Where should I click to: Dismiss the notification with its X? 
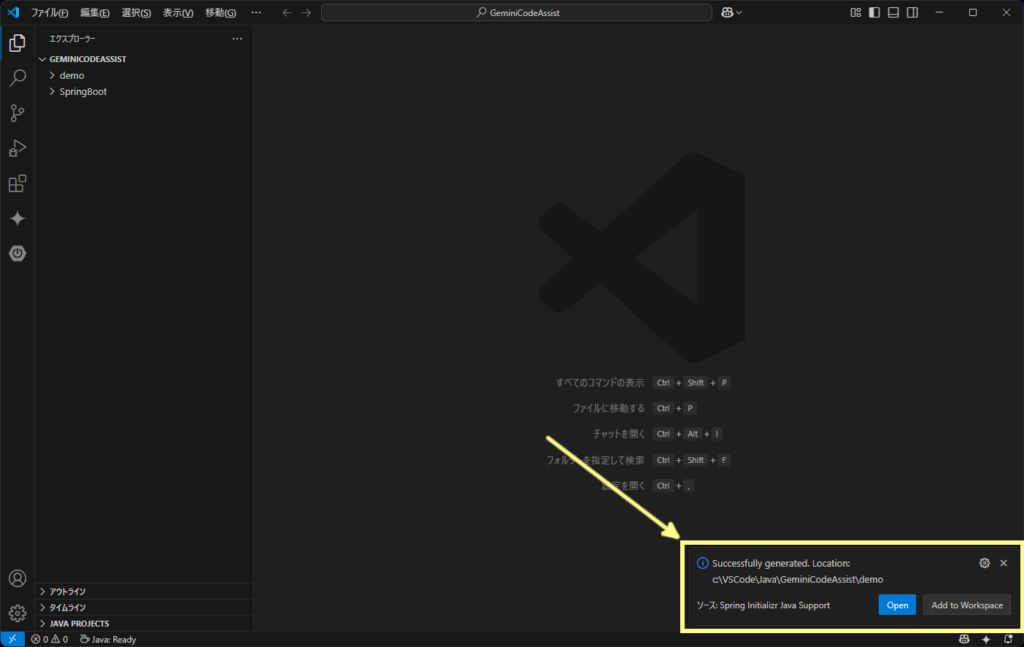coord(1004,563)
